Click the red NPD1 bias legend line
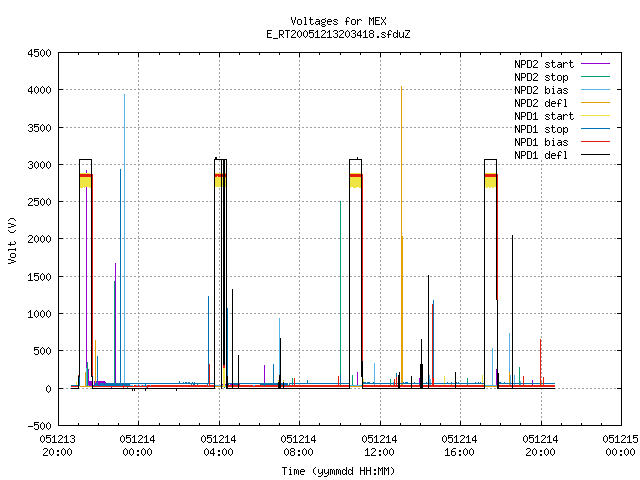640x480 pixels. pyautogui.click(x=596, y=142)
